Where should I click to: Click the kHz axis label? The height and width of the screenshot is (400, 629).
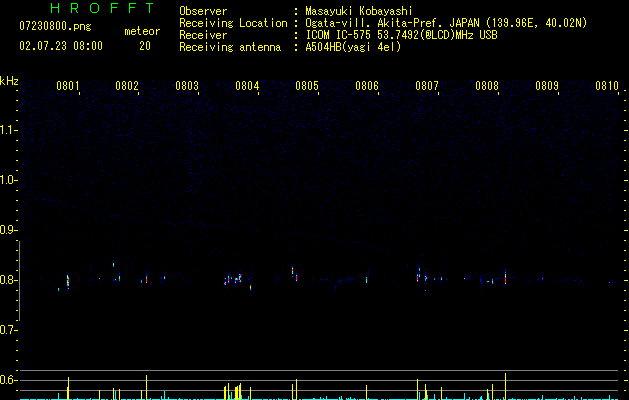pyautogui.click(x=9, y=81)
